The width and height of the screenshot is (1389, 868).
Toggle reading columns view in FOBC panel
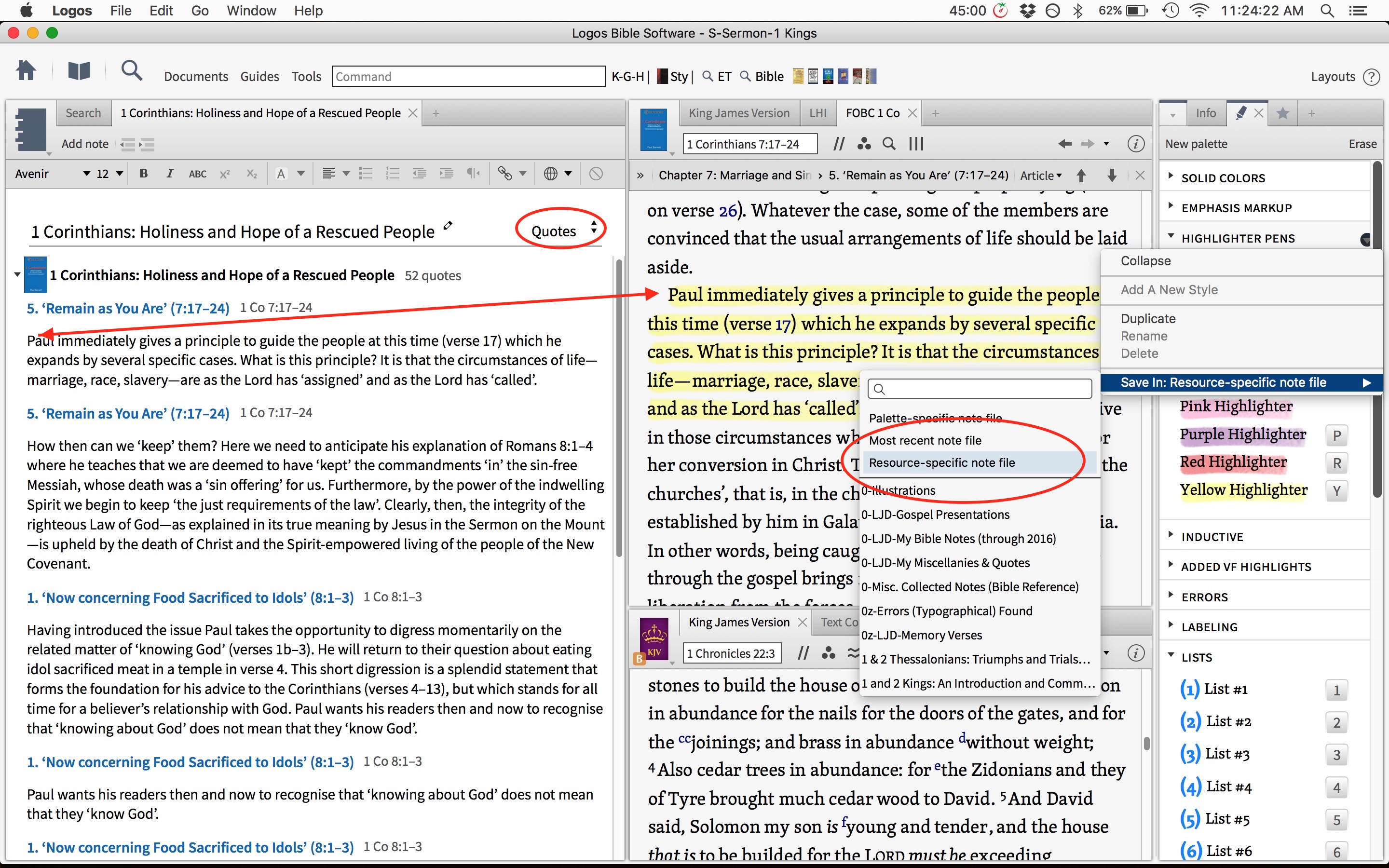(x=916, y=144)
